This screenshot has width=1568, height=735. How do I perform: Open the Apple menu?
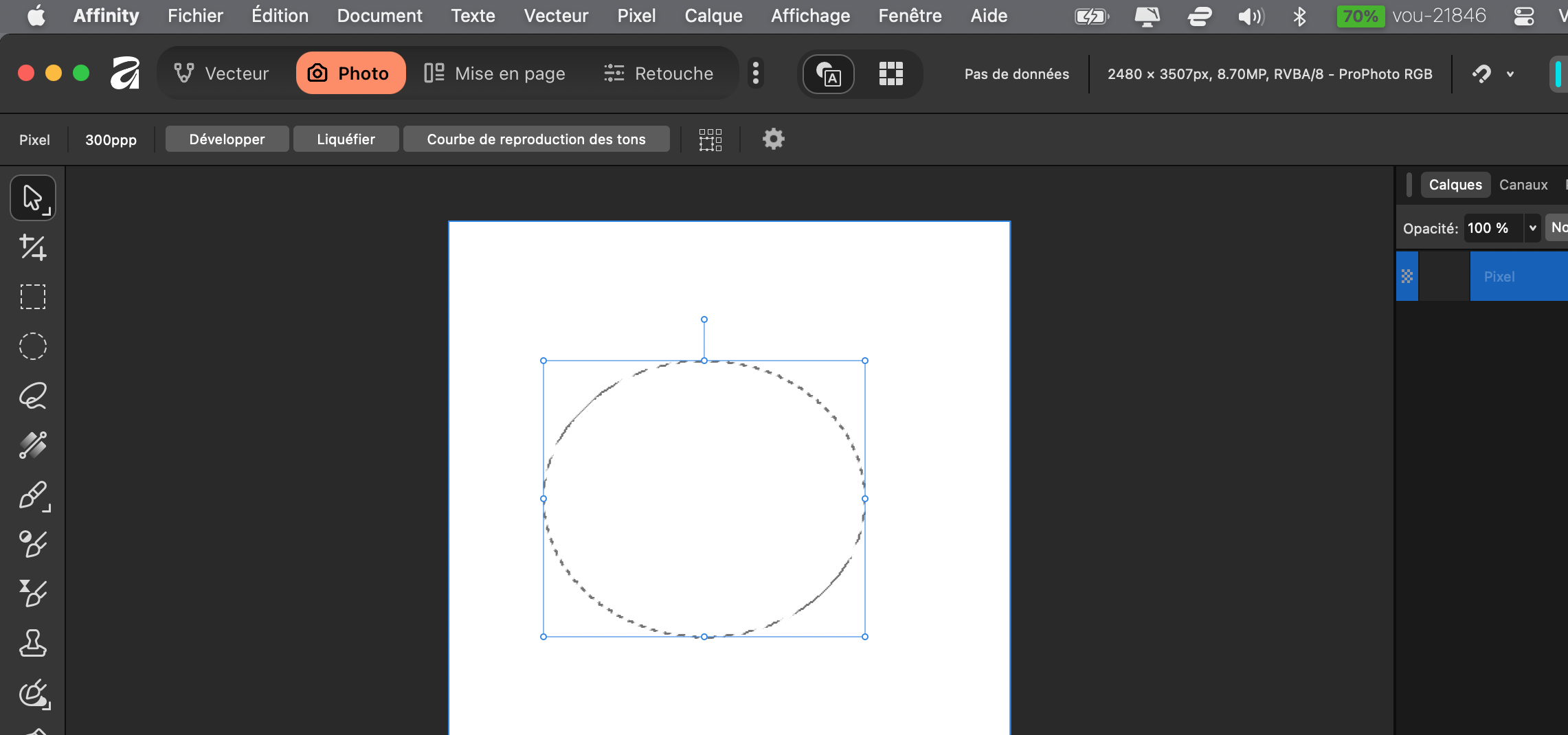click(x=36, y=15)
